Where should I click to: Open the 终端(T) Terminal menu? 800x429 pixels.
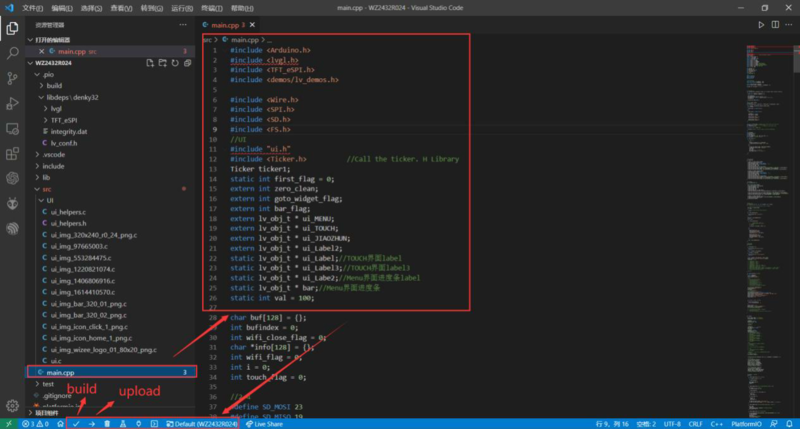pos(212,8)
